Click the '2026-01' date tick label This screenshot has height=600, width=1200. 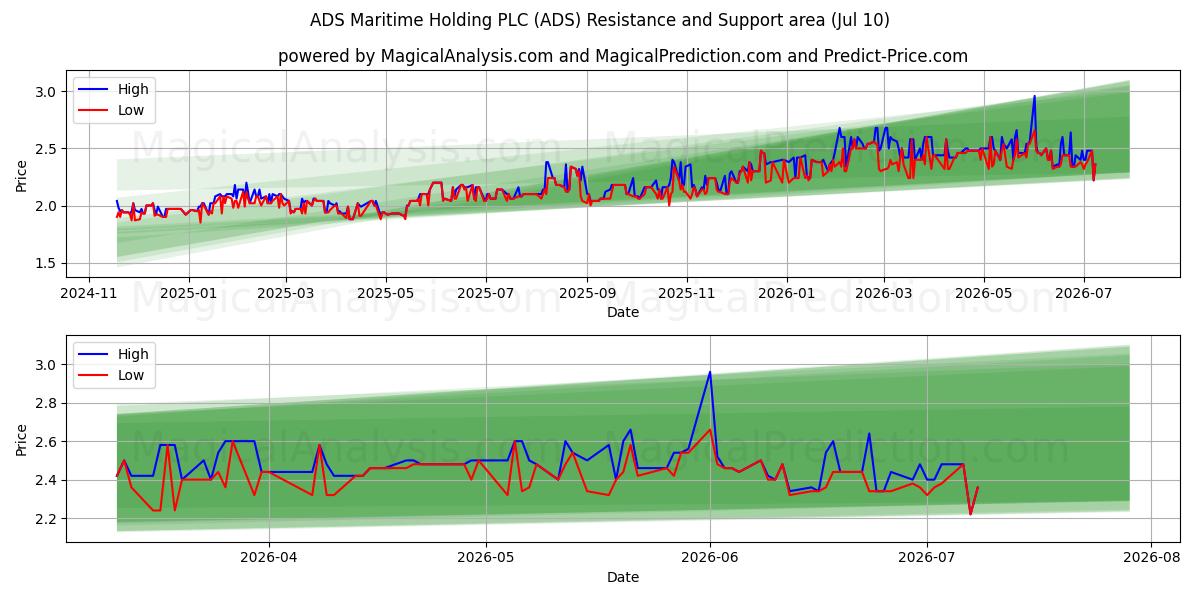coord(786,294)
